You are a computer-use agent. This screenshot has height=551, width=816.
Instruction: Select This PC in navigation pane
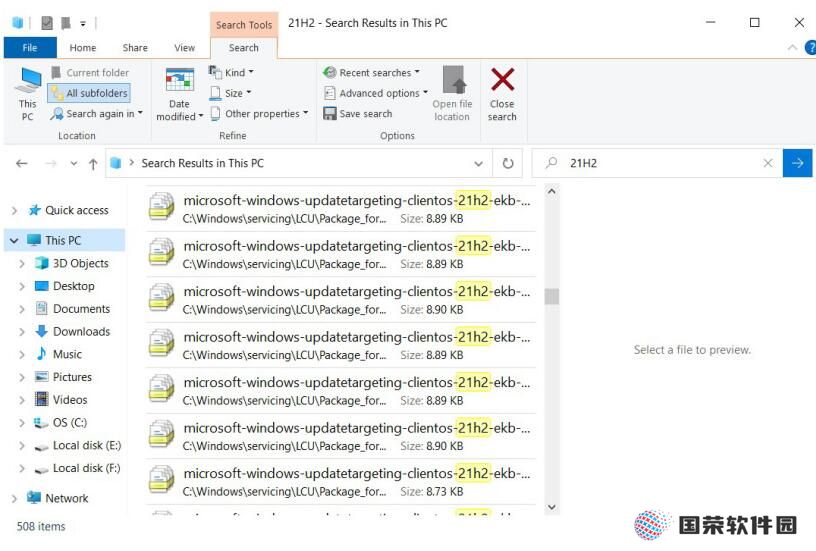(x=62, y=240)
